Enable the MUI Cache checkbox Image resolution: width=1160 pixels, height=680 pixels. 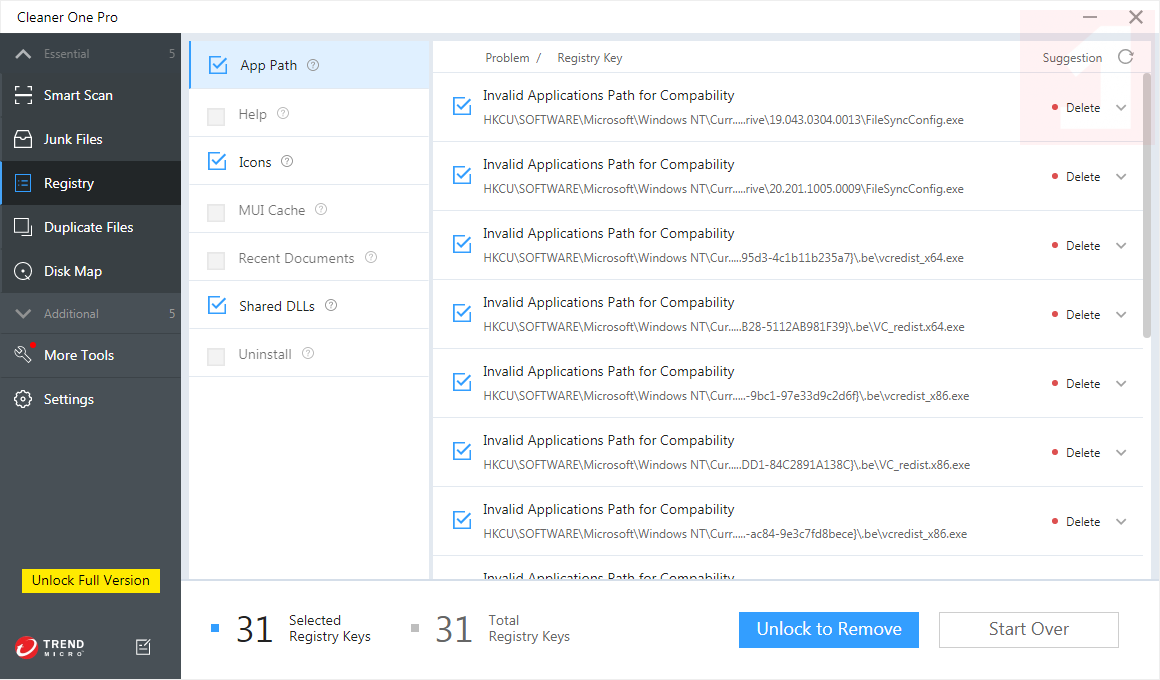point(216,212)
